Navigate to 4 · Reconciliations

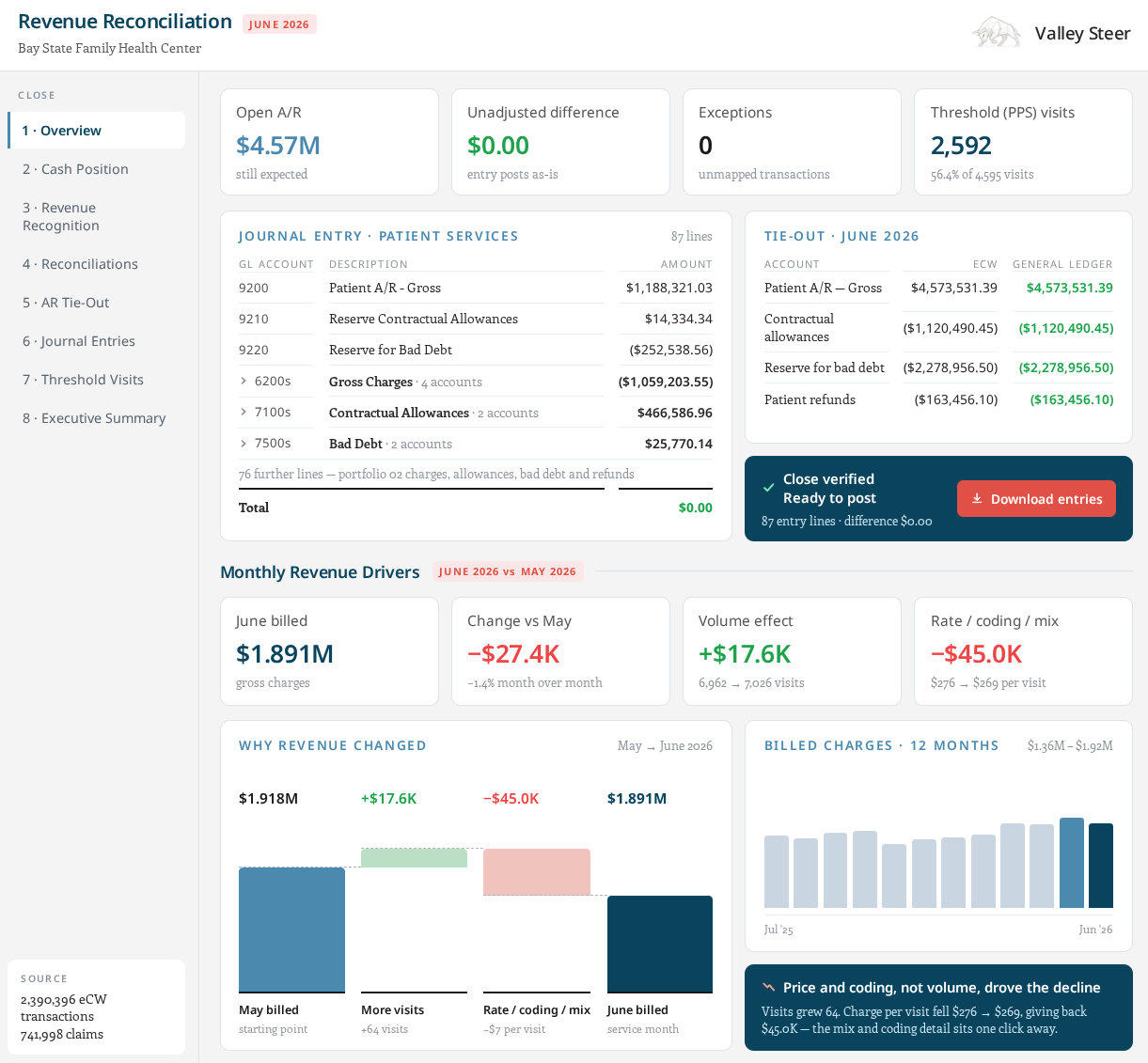[96, 264]
